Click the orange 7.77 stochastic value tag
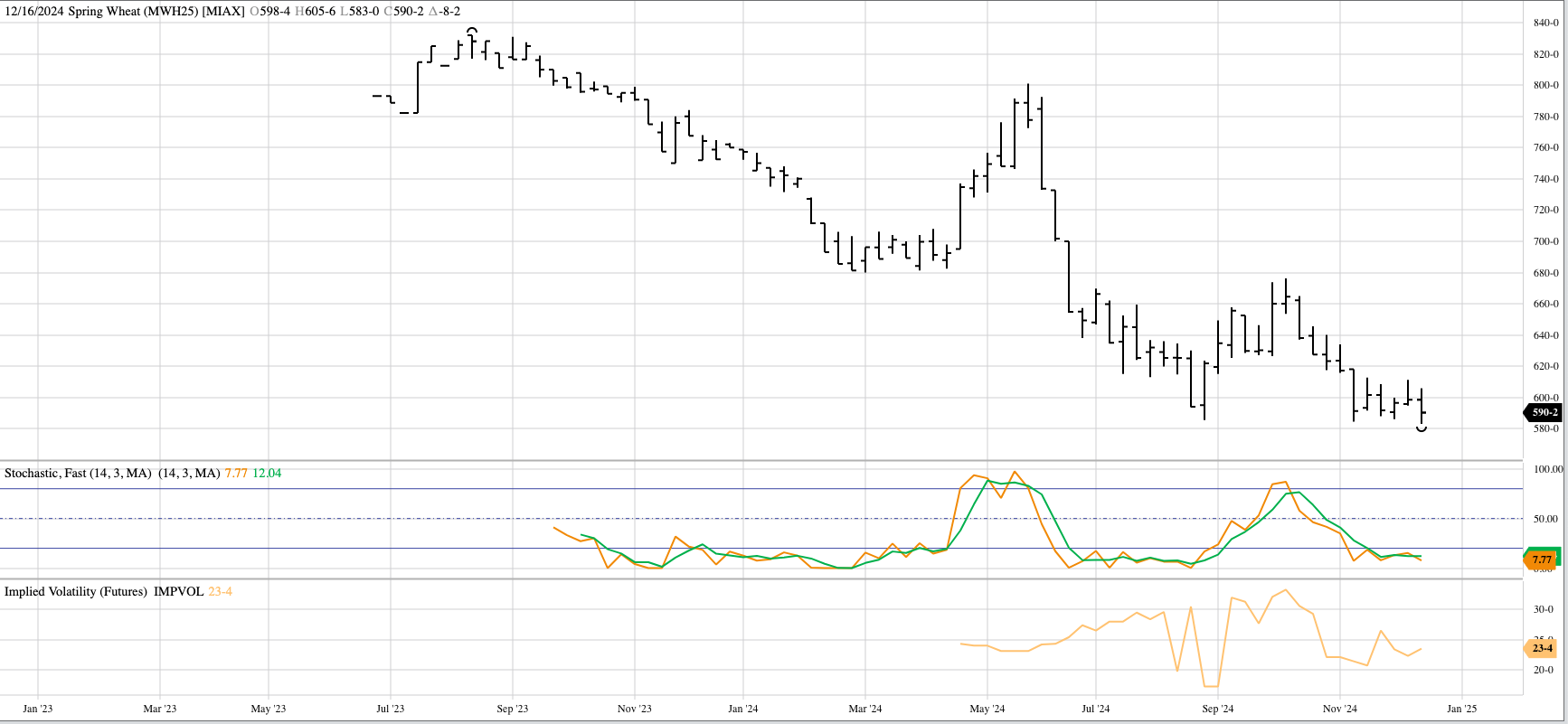The width and height of the screenshot is (1568, 724). pyautogui.click(x=1541, y=560)
